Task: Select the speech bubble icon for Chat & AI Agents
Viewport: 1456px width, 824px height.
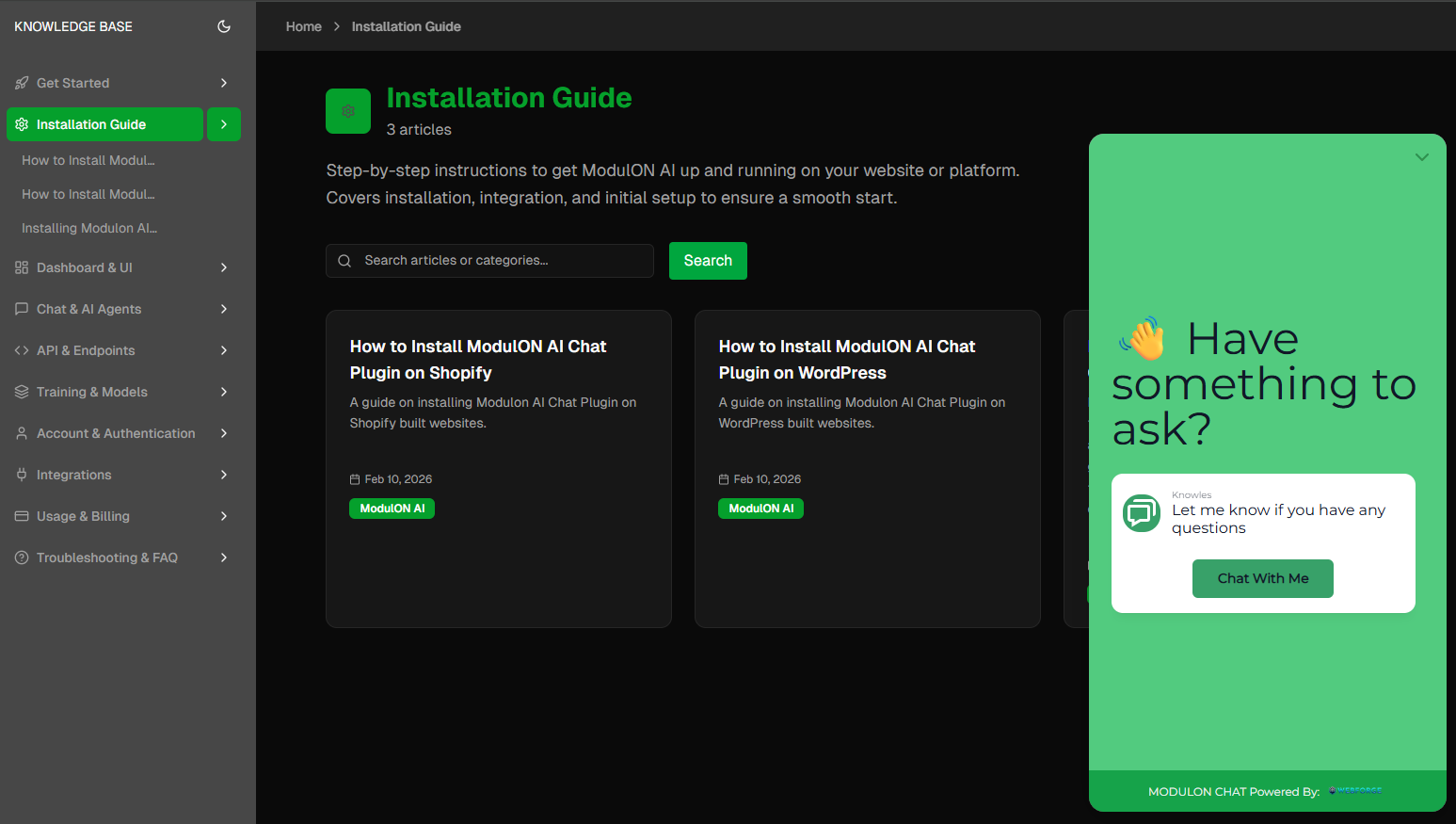Action: (20, 309)
